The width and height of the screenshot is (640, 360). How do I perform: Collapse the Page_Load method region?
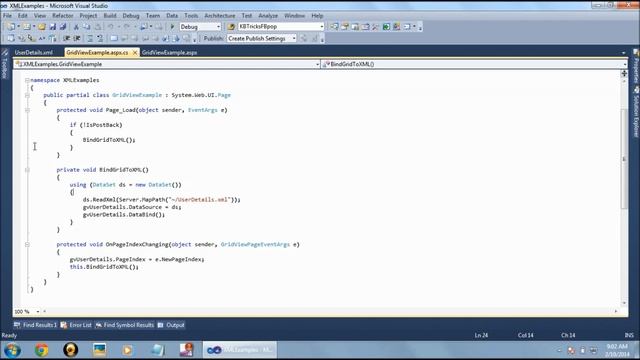point(27,110)
